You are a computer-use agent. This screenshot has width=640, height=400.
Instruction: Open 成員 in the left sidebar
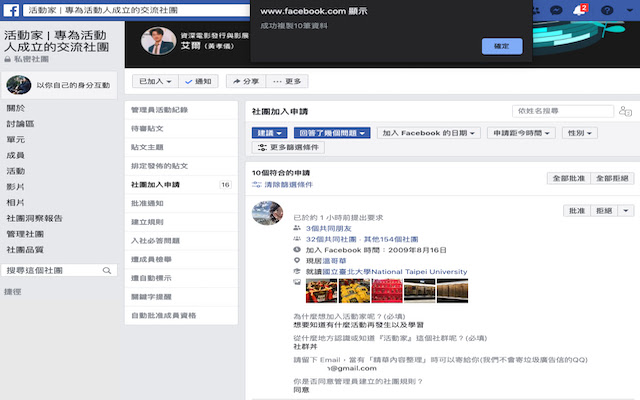pos(16,155)
